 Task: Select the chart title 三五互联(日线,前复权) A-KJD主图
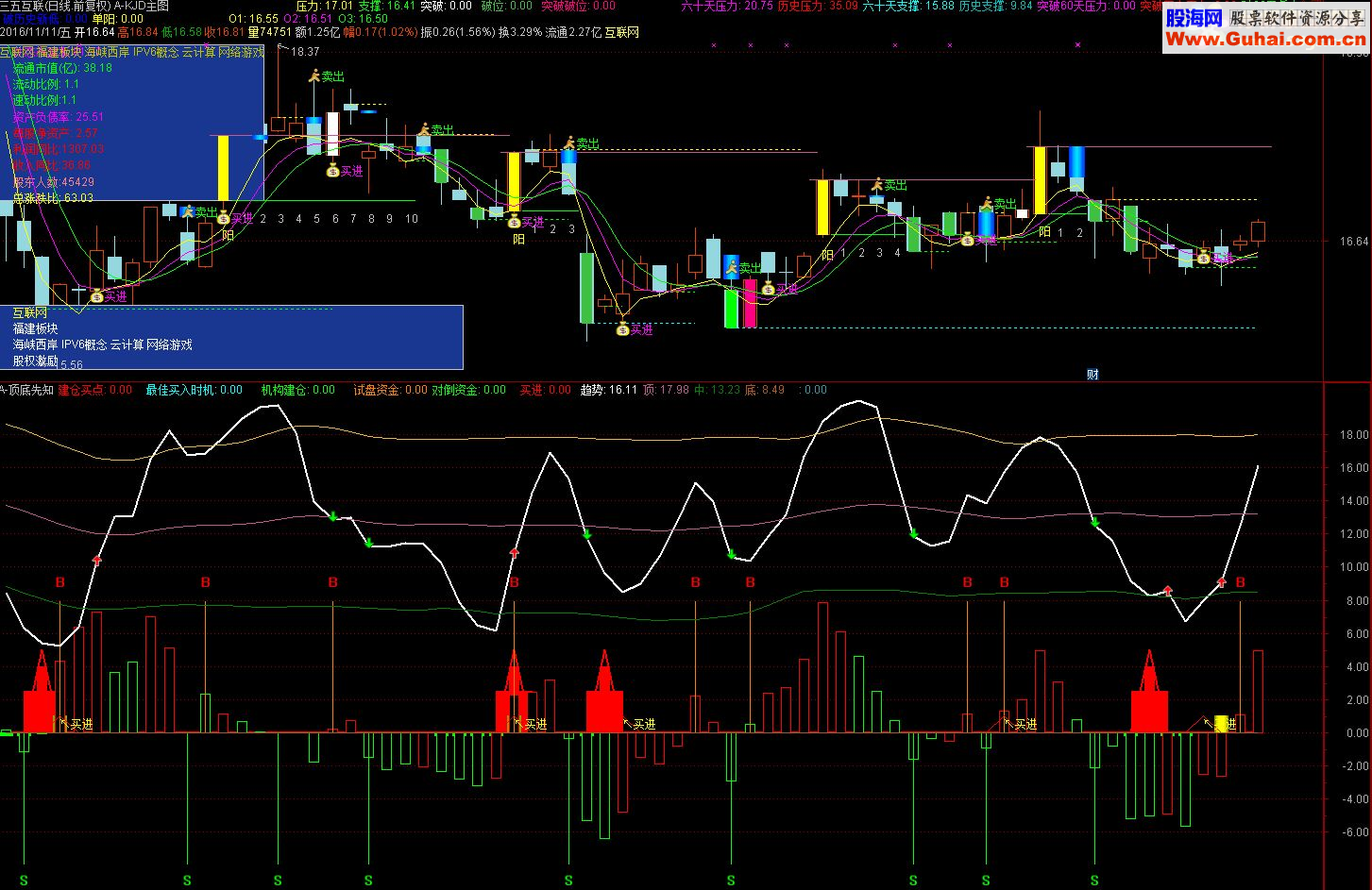85,6
